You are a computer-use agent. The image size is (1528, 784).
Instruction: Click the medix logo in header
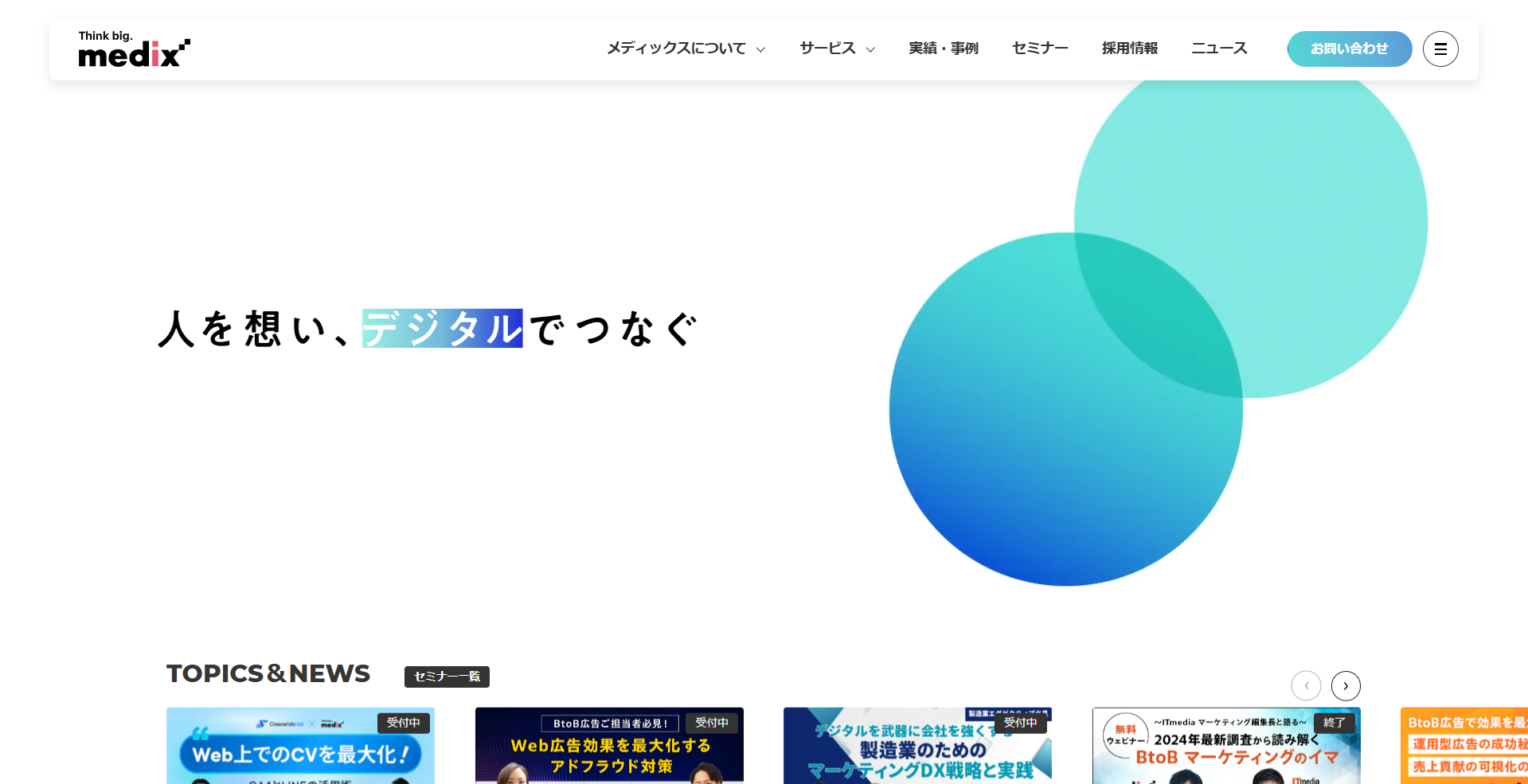(134, 49)
